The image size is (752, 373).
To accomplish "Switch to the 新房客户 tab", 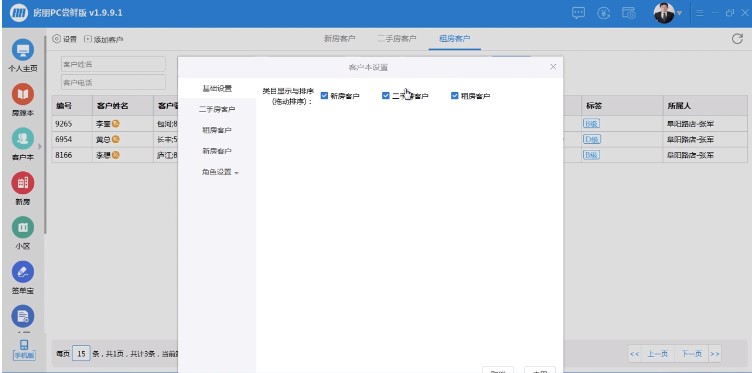I will pos(340,39).
